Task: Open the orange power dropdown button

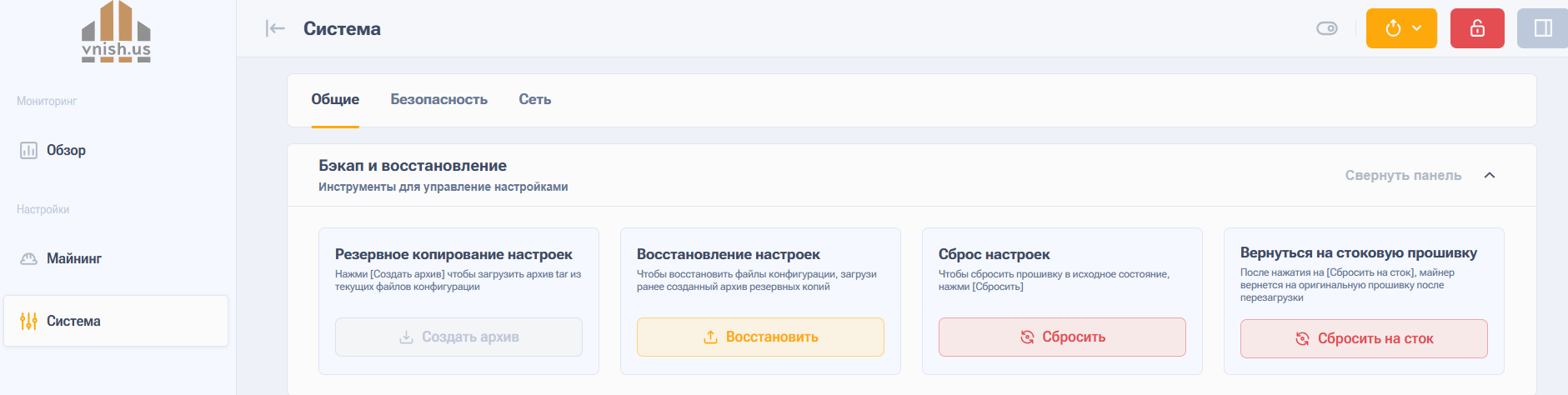Action: tap(1401, 28)
